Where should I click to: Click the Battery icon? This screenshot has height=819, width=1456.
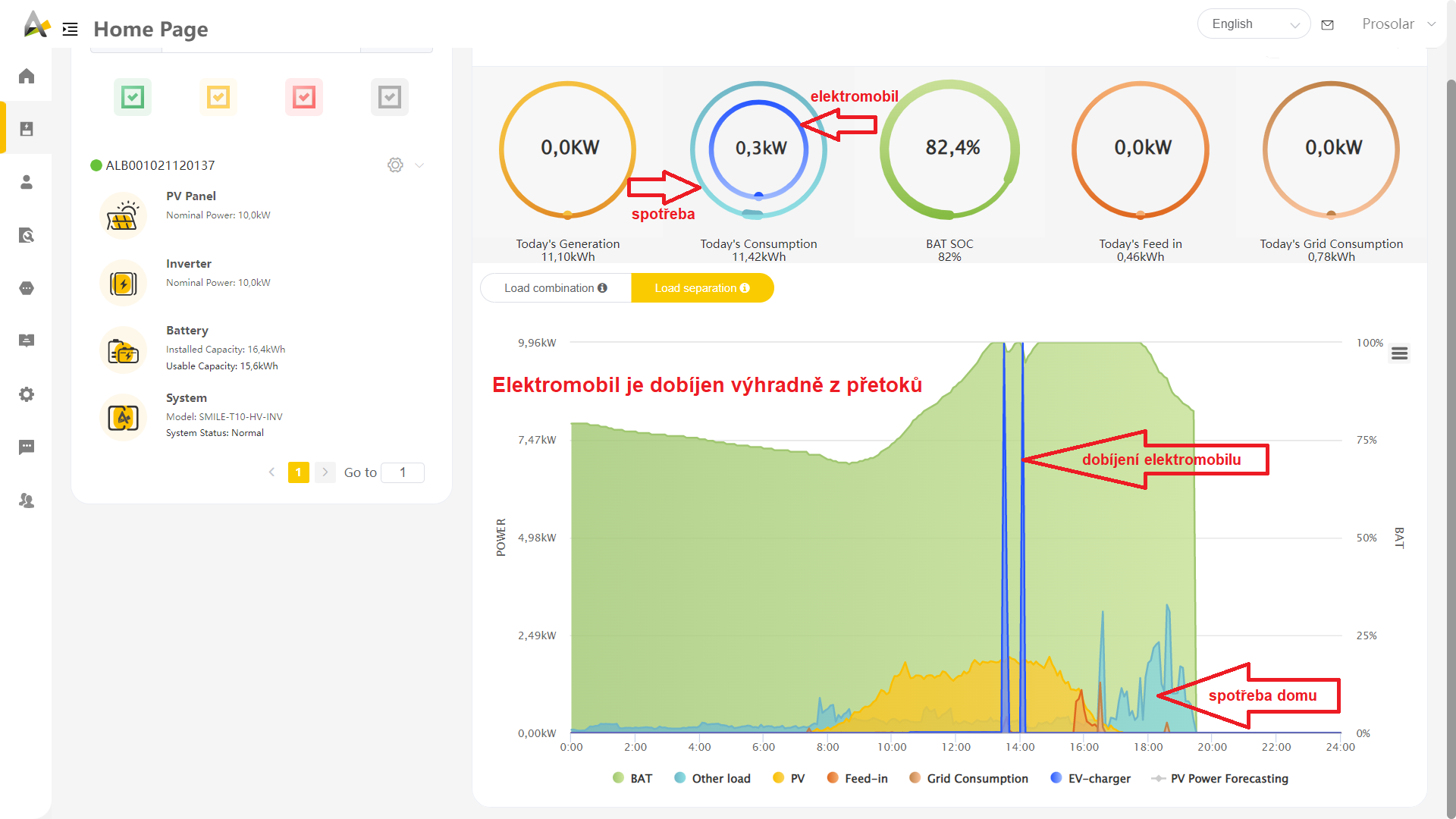coord(123,350)
